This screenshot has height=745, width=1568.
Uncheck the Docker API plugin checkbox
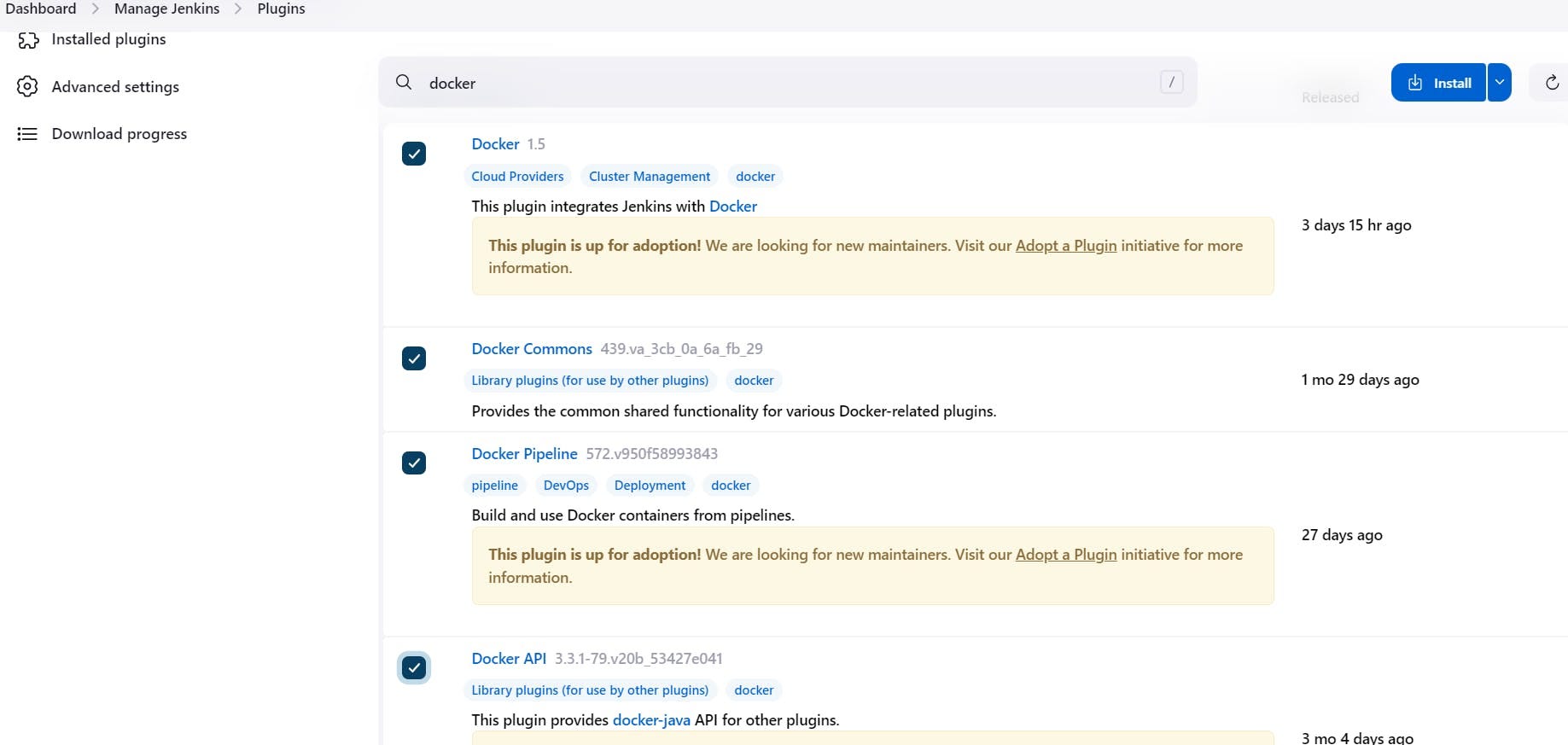[x=414, y=667]
